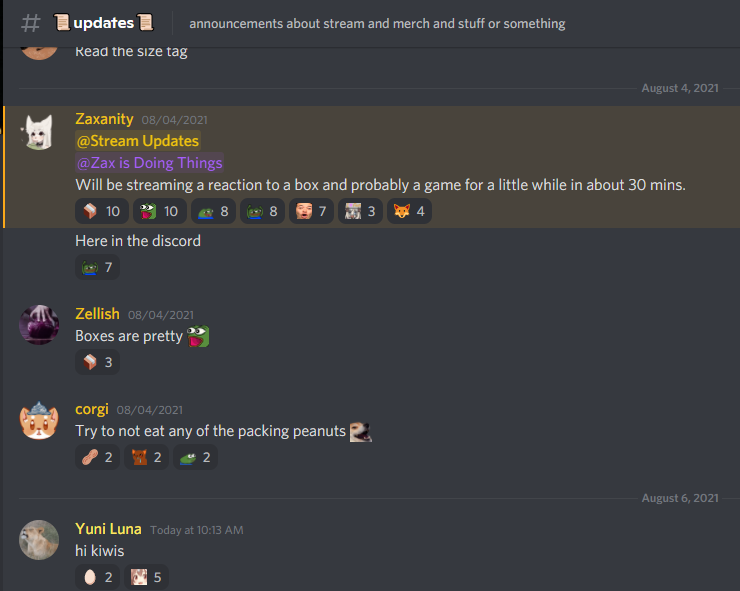
Task: Click the updates channel name in header
Action: (104, 23)
